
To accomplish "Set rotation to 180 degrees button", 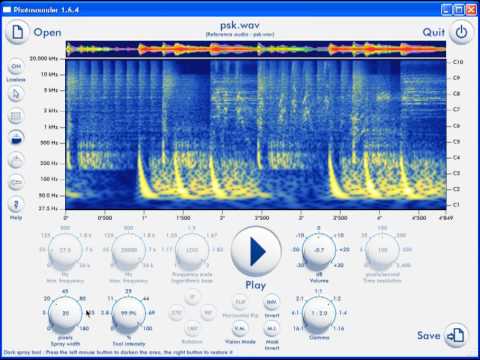I will coord(192,328).
